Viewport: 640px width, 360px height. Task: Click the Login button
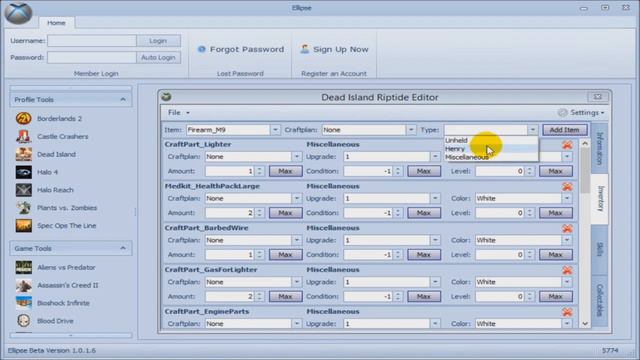pyautogui.click(x=158, y=41)
